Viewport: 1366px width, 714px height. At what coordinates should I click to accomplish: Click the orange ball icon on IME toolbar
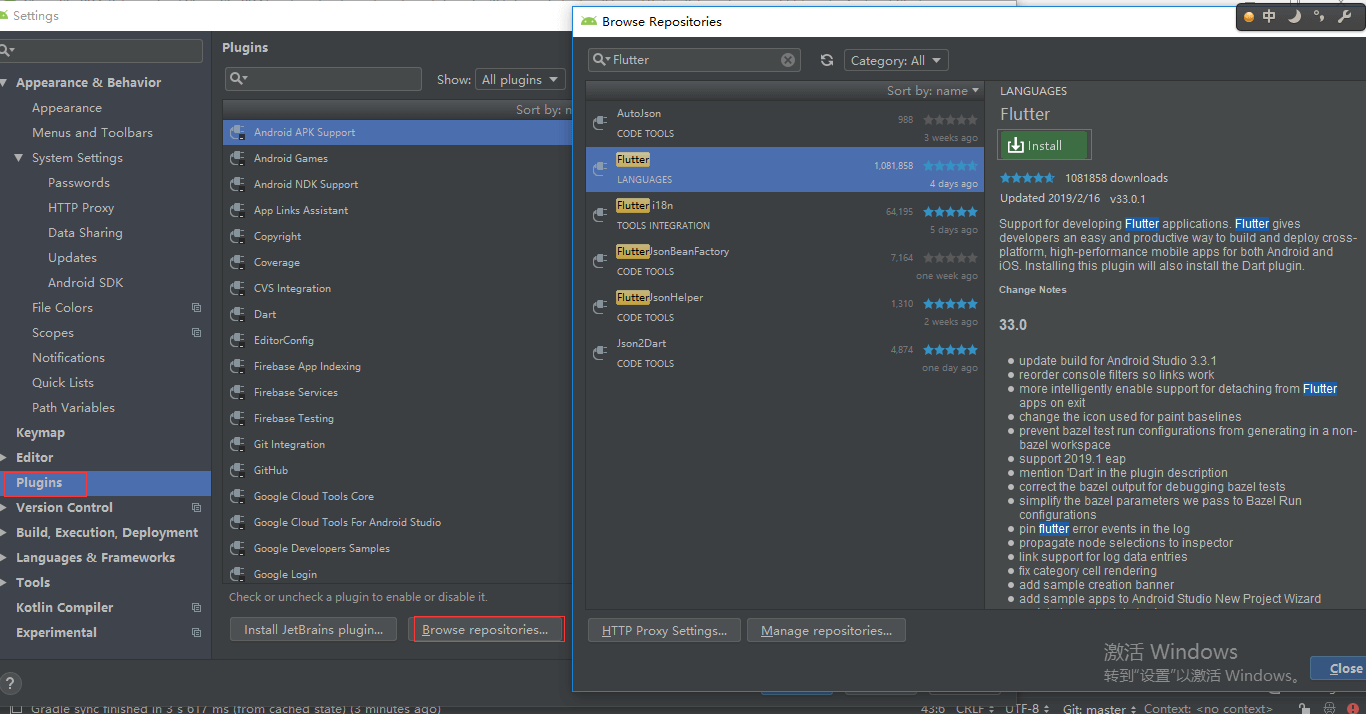1248,16
